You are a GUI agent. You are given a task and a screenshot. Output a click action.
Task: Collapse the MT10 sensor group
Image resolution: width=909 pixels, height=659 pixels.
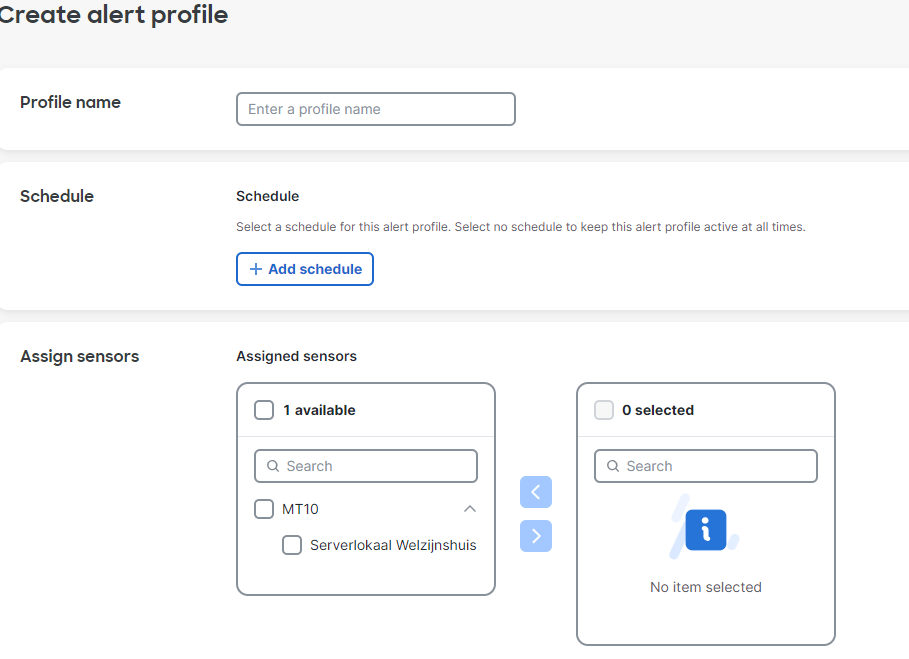469,509
